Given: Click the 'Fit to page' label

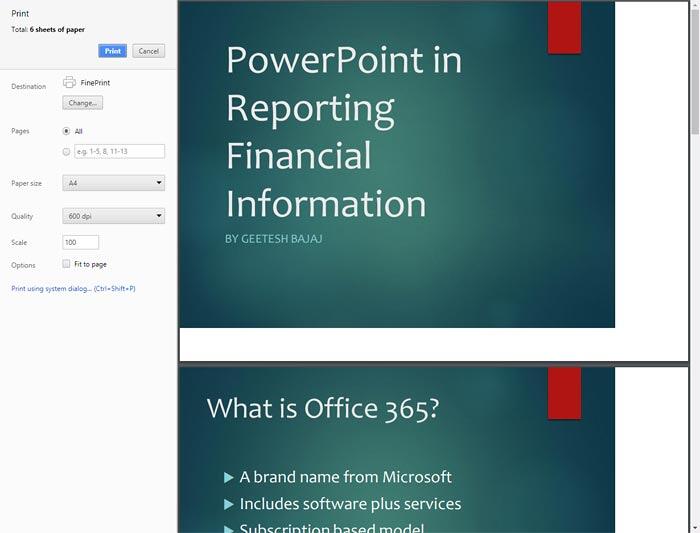Looking at the screenshot, I should click(90, 264).
